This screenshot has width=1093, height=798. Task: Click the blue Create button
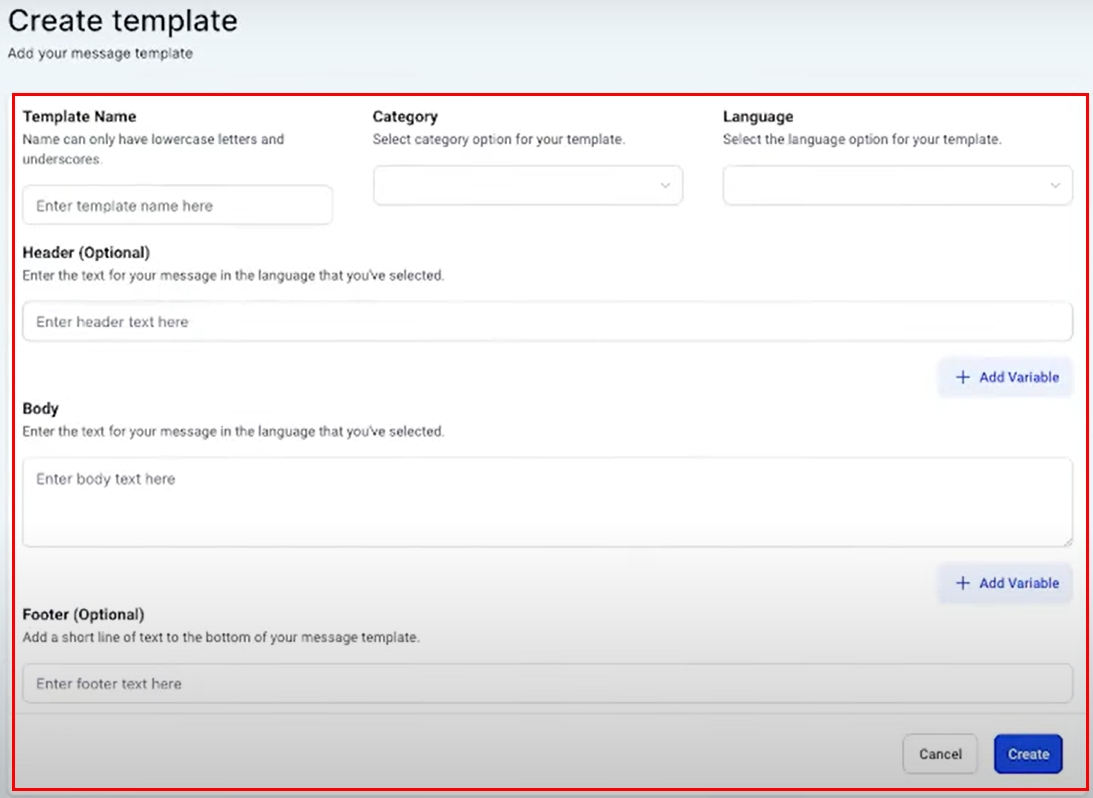[x=1028, y=754]
